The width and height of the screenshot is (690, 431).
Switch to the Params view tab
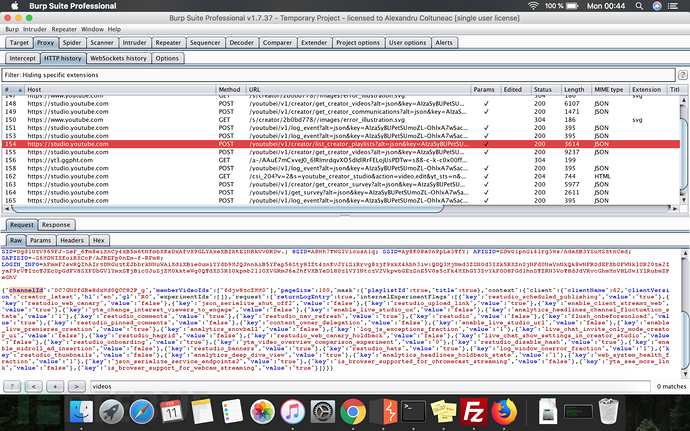point(40,240)
